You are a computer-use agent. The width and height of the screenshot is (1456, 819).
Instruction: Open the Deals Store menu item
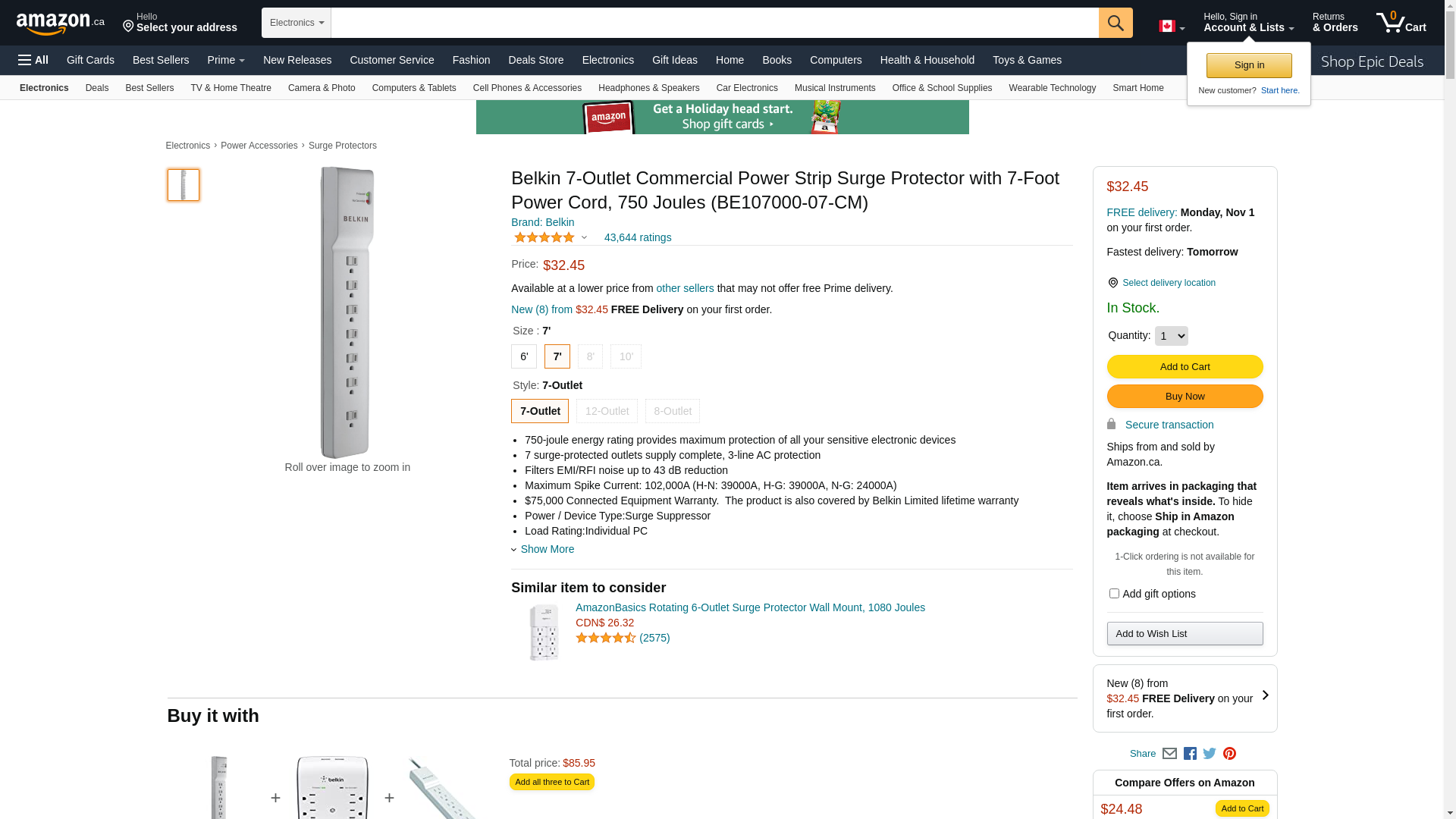pyautogui.click(x=536, y=60)
